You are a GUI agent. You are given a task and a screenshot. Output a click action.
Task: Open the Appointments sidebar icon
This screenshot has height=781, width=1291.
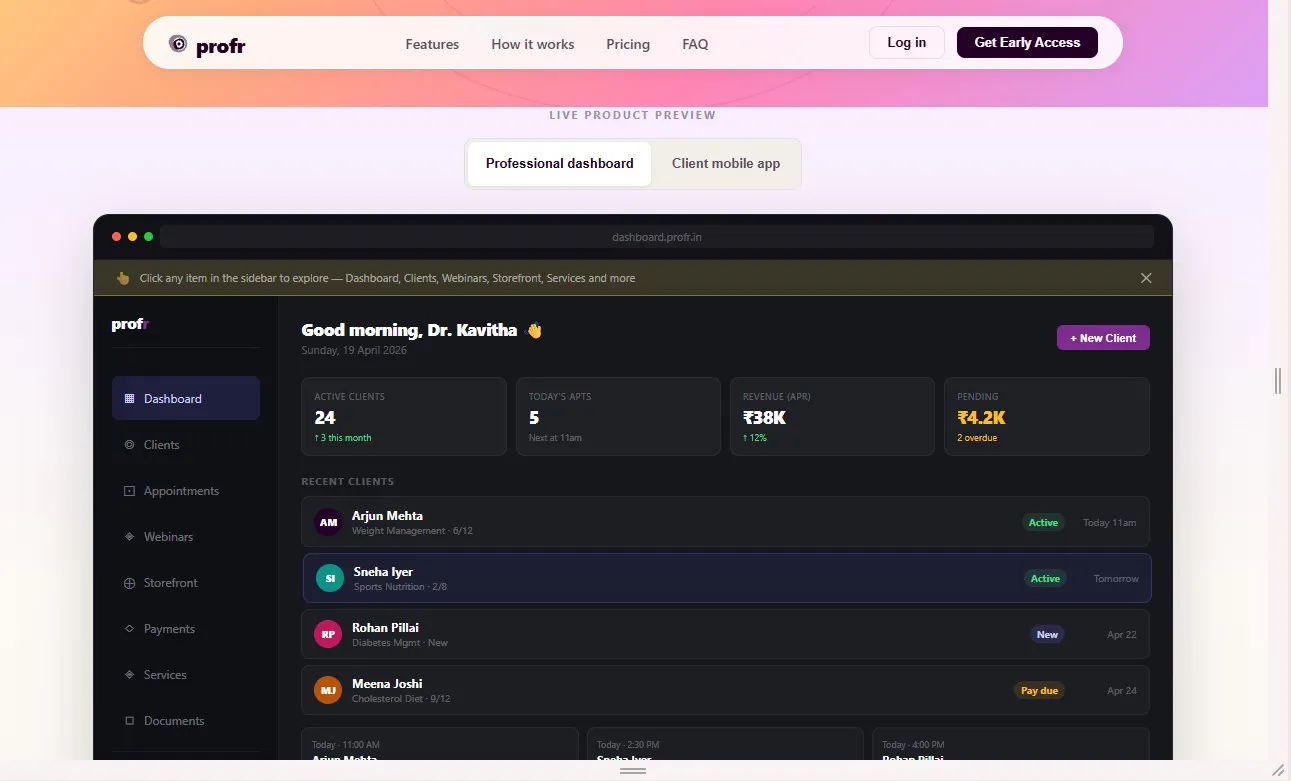[x=129, y=491]
